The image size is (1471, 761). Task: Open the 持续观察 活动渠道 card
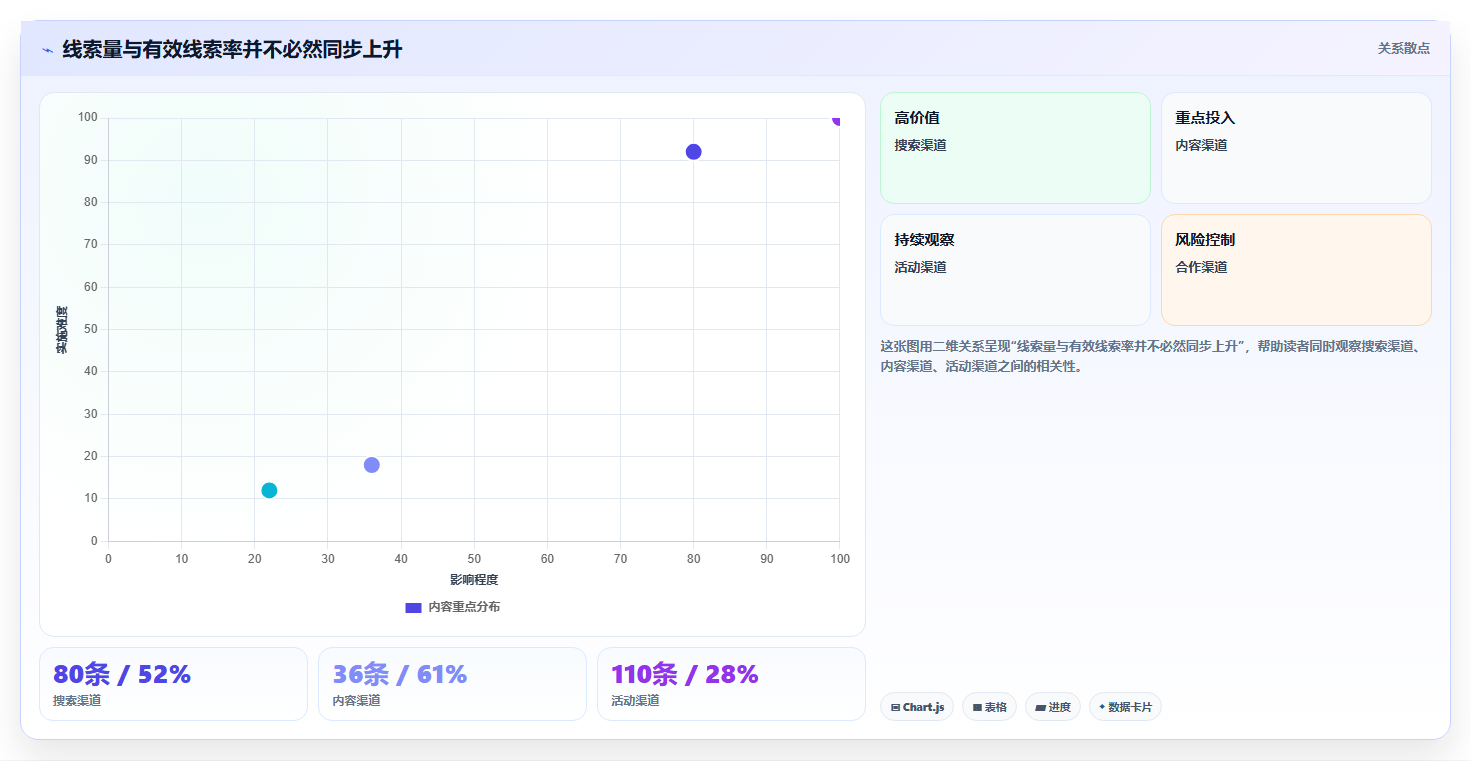click(x=1015, y=270)
